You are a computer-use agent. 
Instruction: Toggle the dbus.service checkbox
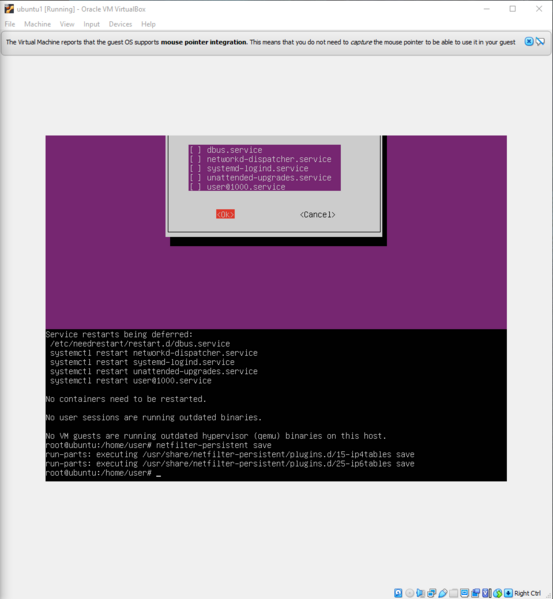(x=196, y=150)
